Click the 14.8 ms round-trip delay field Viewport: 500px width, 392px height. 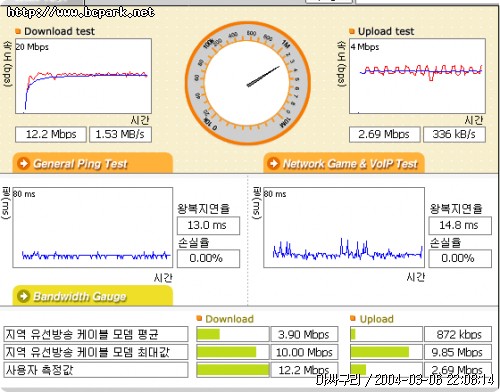[x=460, y=226]
